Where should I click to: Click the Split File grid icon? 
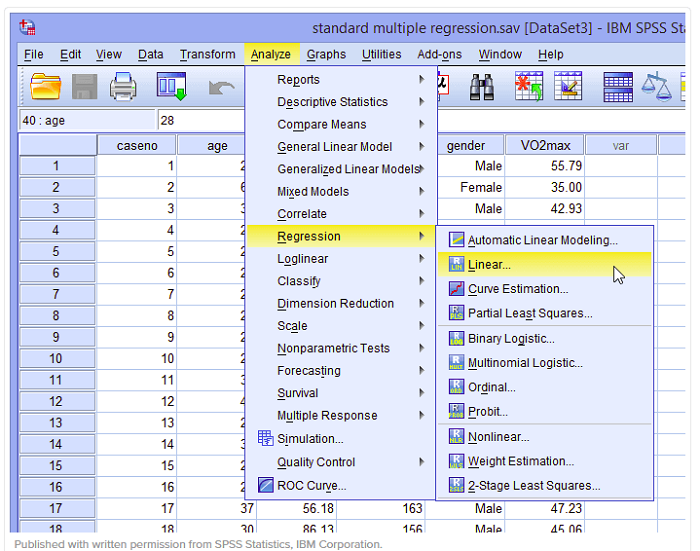(618, 87)
